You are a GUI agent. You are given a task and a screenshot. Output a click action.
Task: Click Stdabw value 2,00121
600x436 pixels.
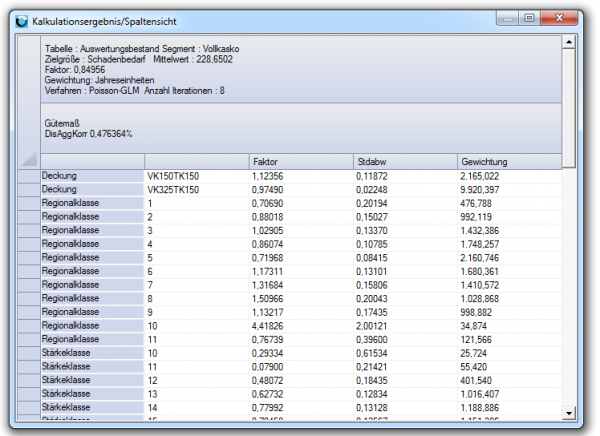tap(372, 326)
